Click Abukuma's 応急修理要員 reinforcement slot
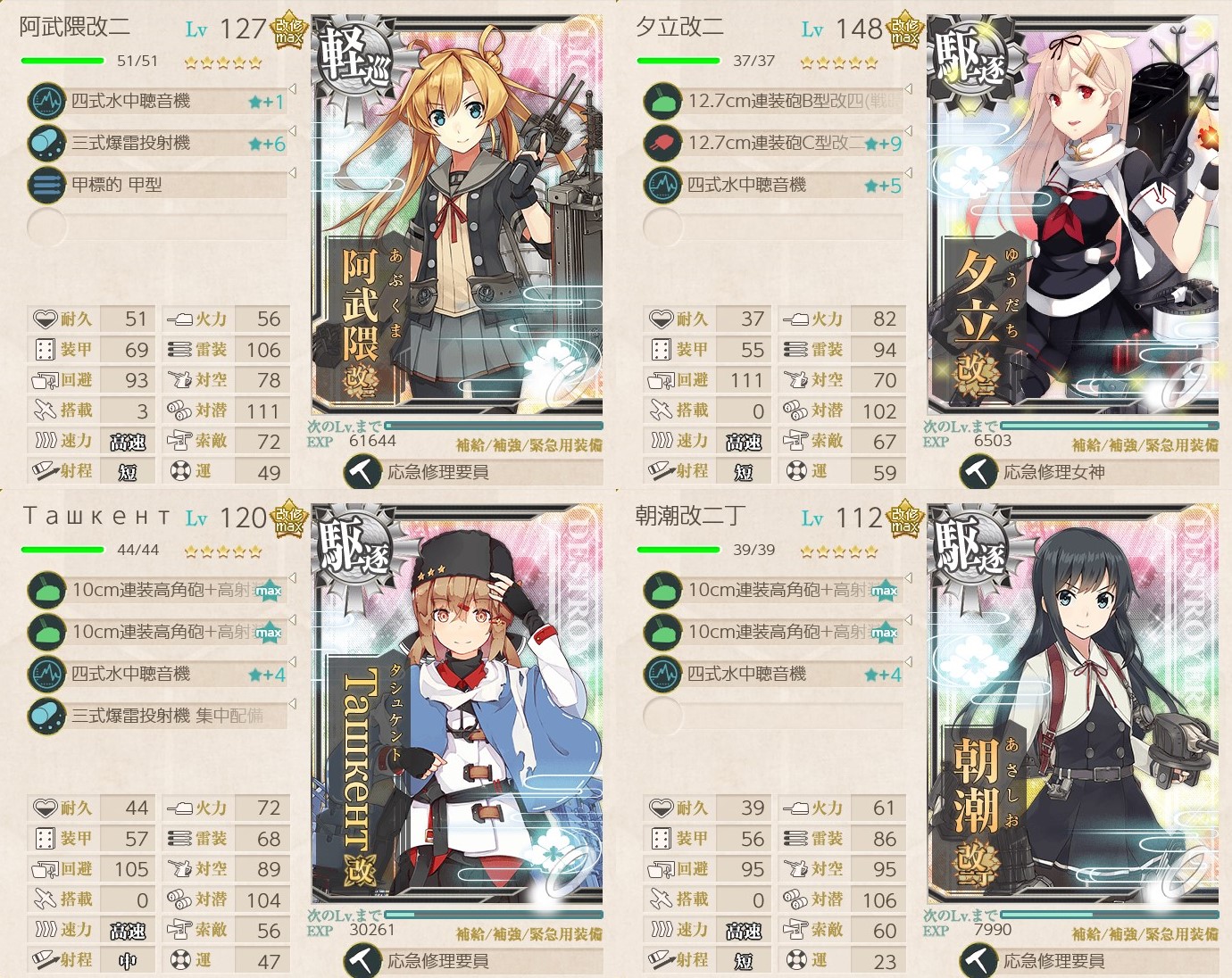The height and width of the screenshot is (978, 1232). (473, 472)
